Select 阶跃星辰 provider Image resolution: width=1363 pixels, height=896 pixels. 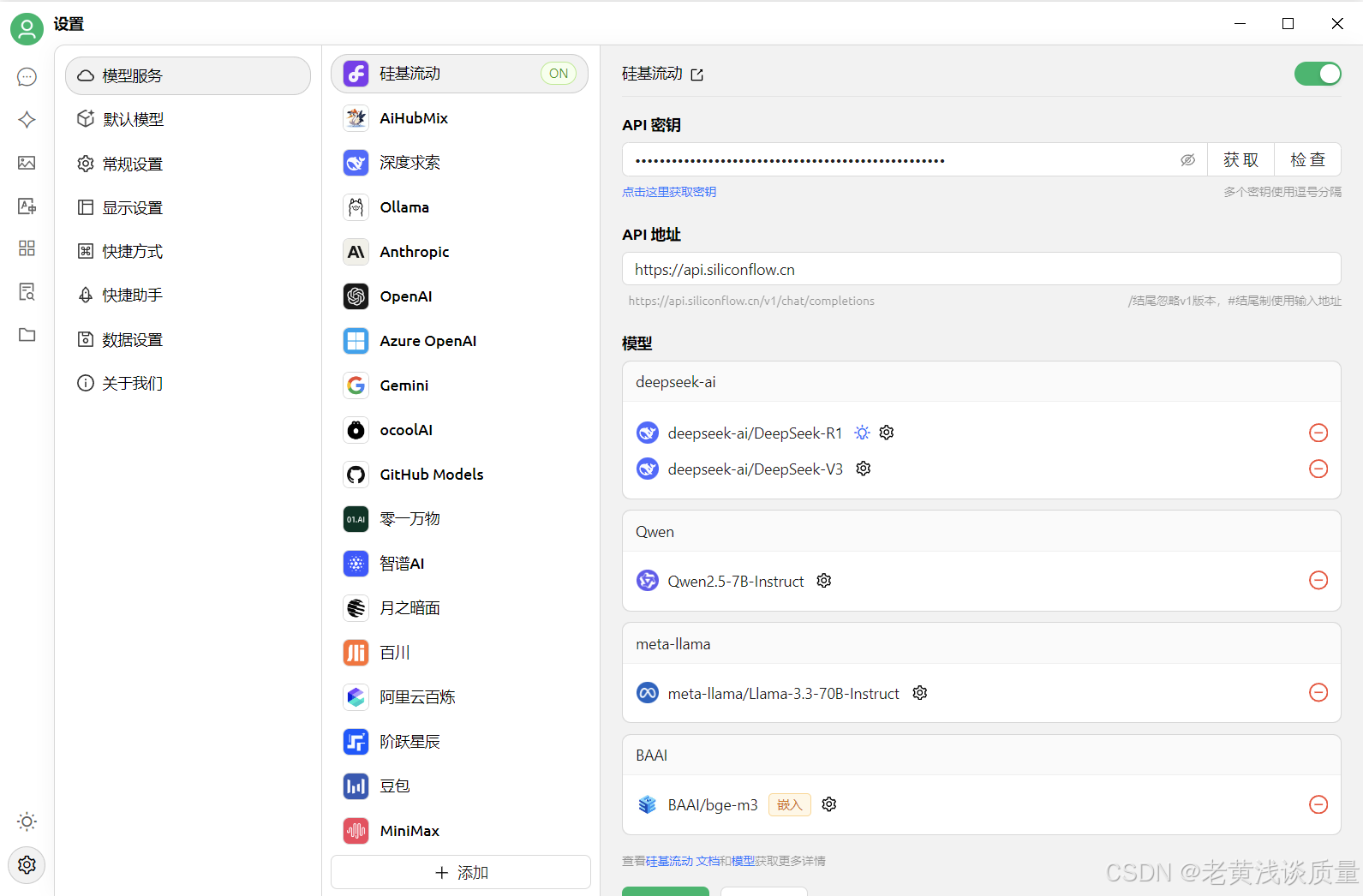pyautogui.click(x=459, y=742)
